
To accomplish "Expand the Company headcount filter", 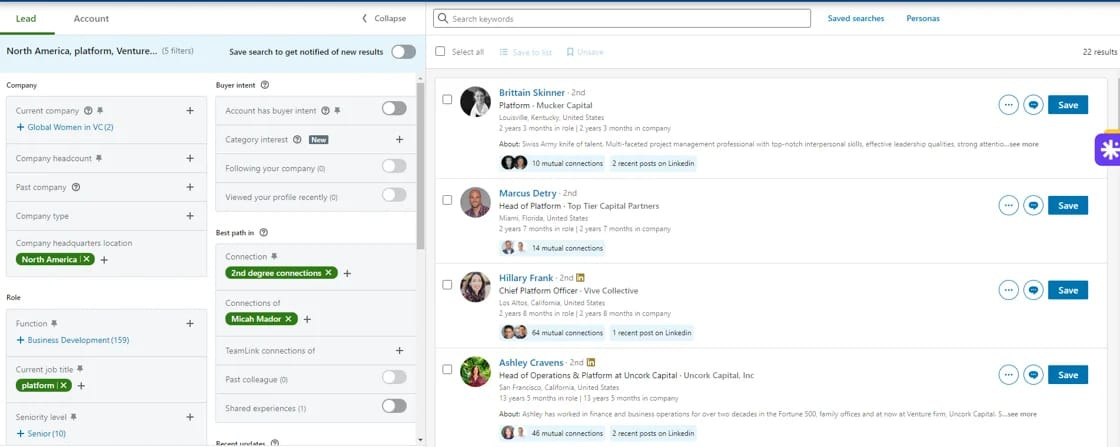I will click(190, 159).
